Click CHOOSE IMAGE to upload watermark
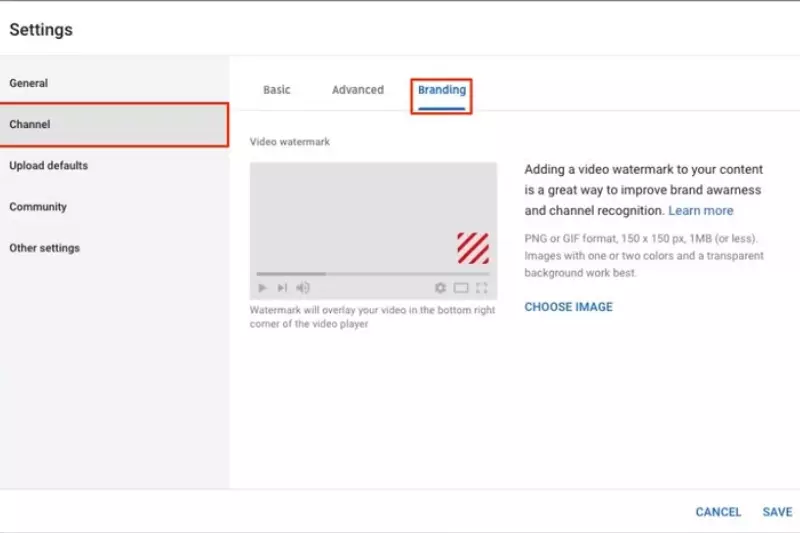This screenshot has width=800, height=533. pos(568,307)
